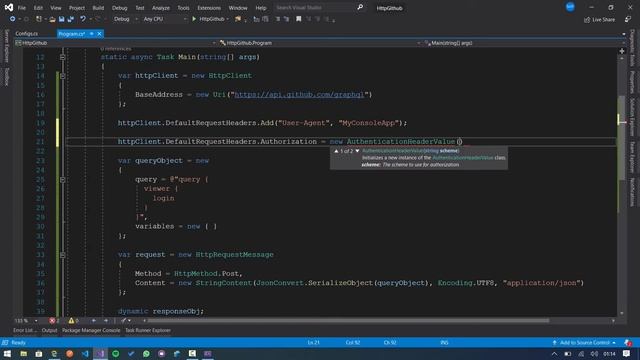The image size is (640, 360).
Task: Open the Toolbox side tab
Action: click(6, 77)
